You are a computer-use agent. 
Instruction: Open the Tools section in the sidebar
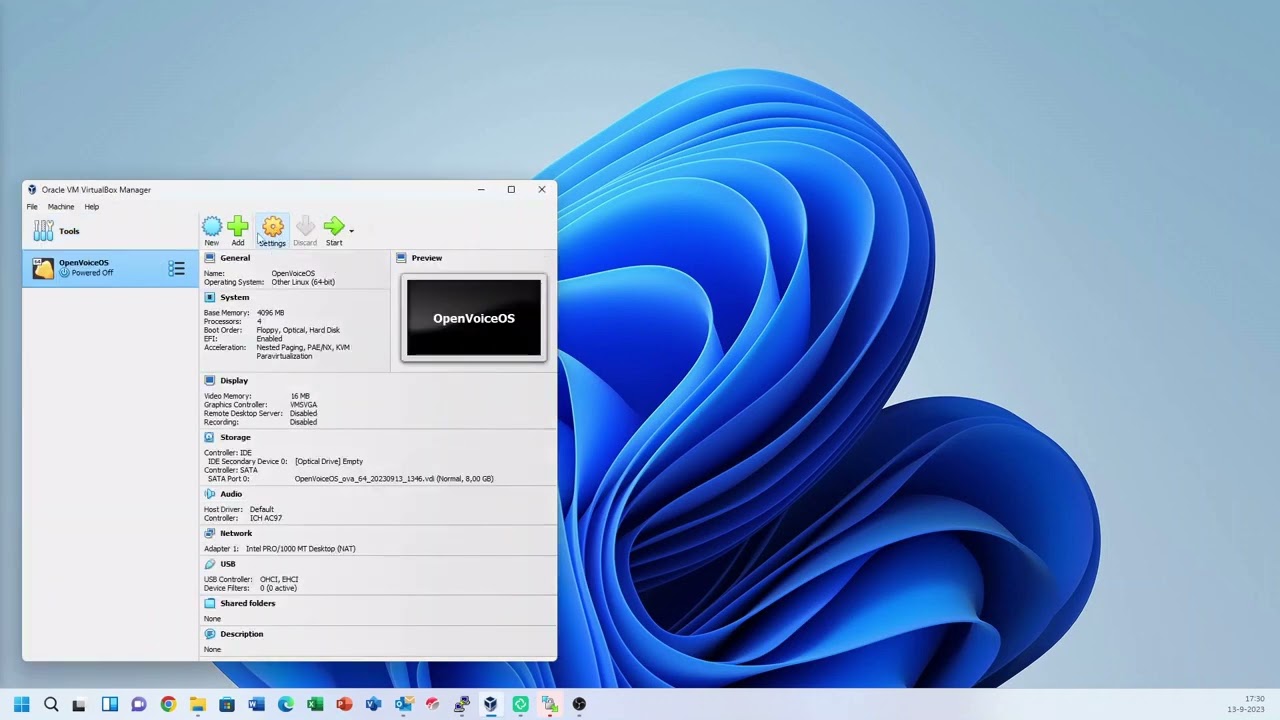click(110, 231)
